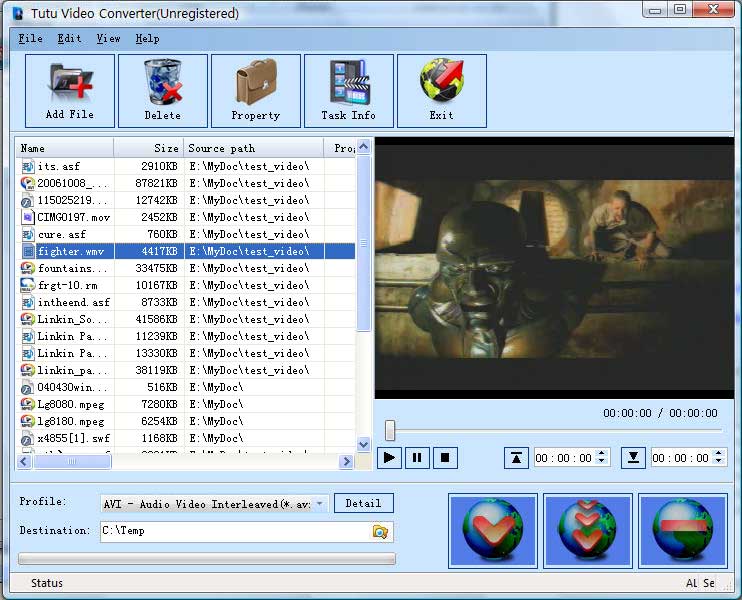742x600 pixels.
Task: Adjust the end time stepper arrows
Action: [718, 457]
